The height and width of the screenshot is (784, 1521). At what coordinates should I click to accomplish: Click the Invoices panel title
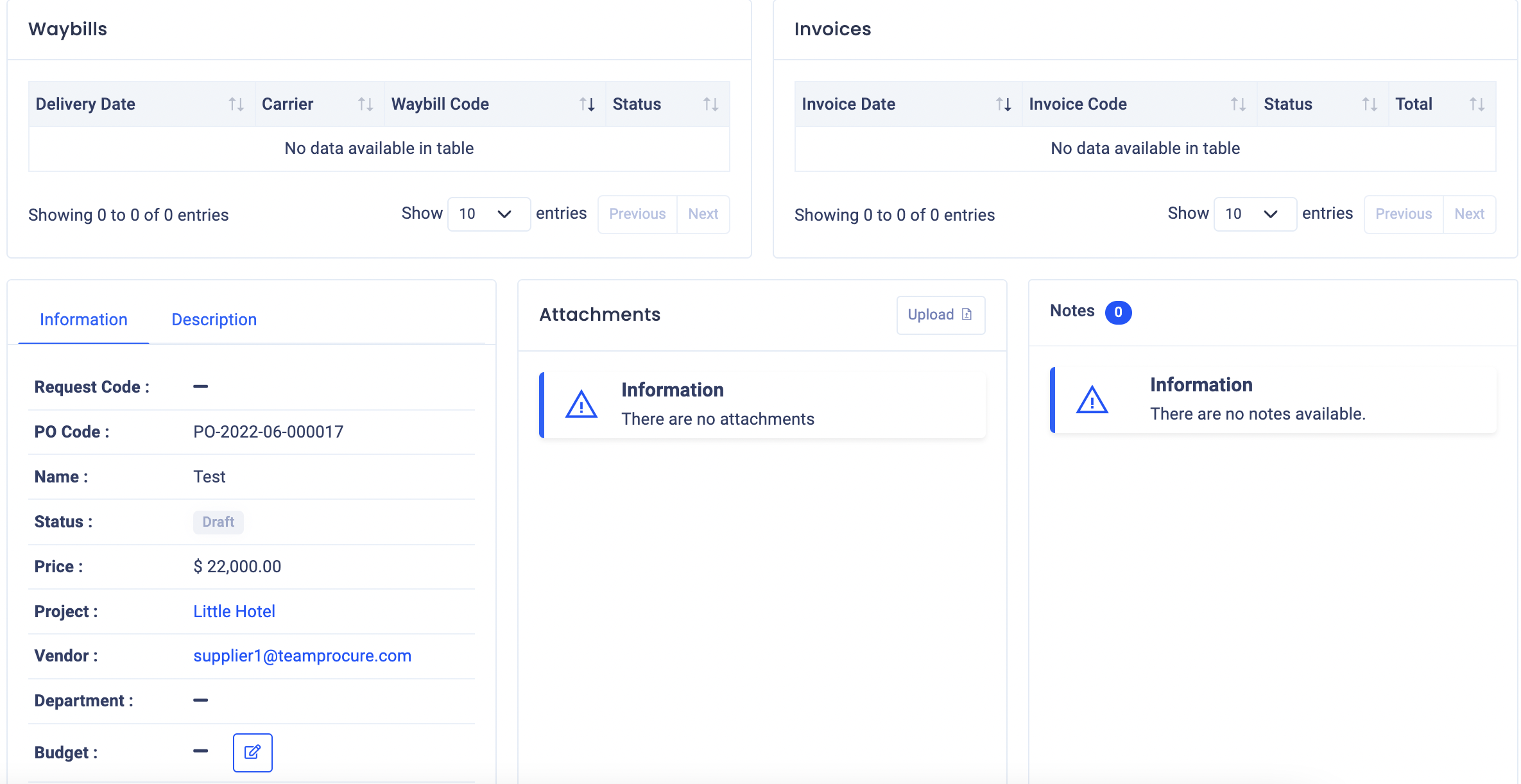(832, 29)
